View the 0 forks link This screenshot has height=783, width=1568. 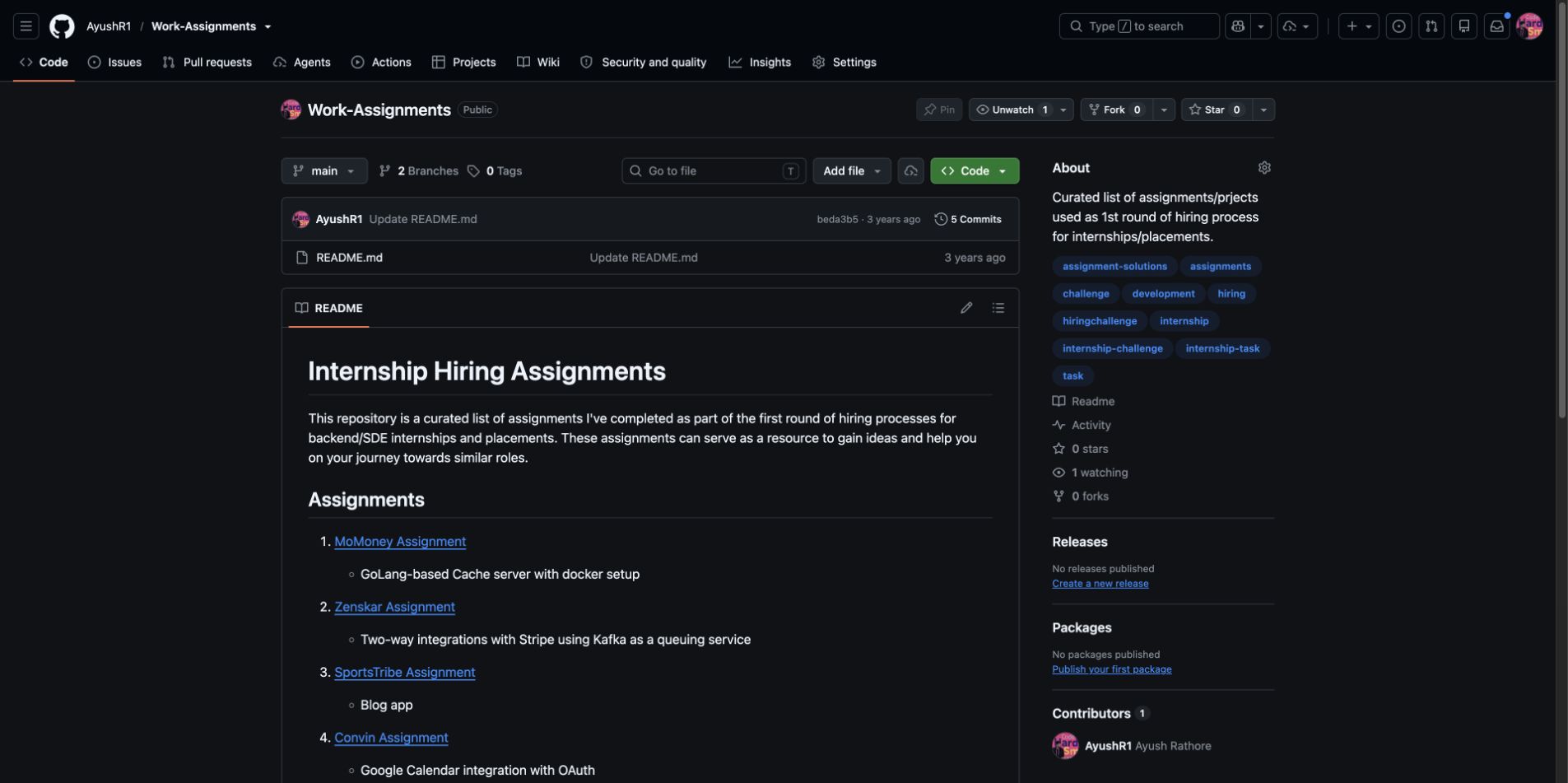(x=1080, y=496)
